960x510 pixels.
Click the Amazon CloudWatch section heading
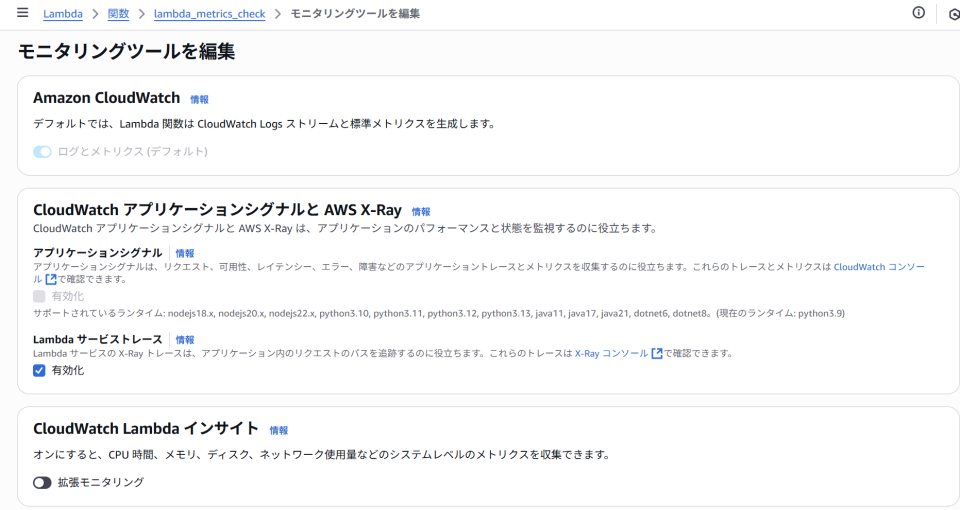point(107,98)
